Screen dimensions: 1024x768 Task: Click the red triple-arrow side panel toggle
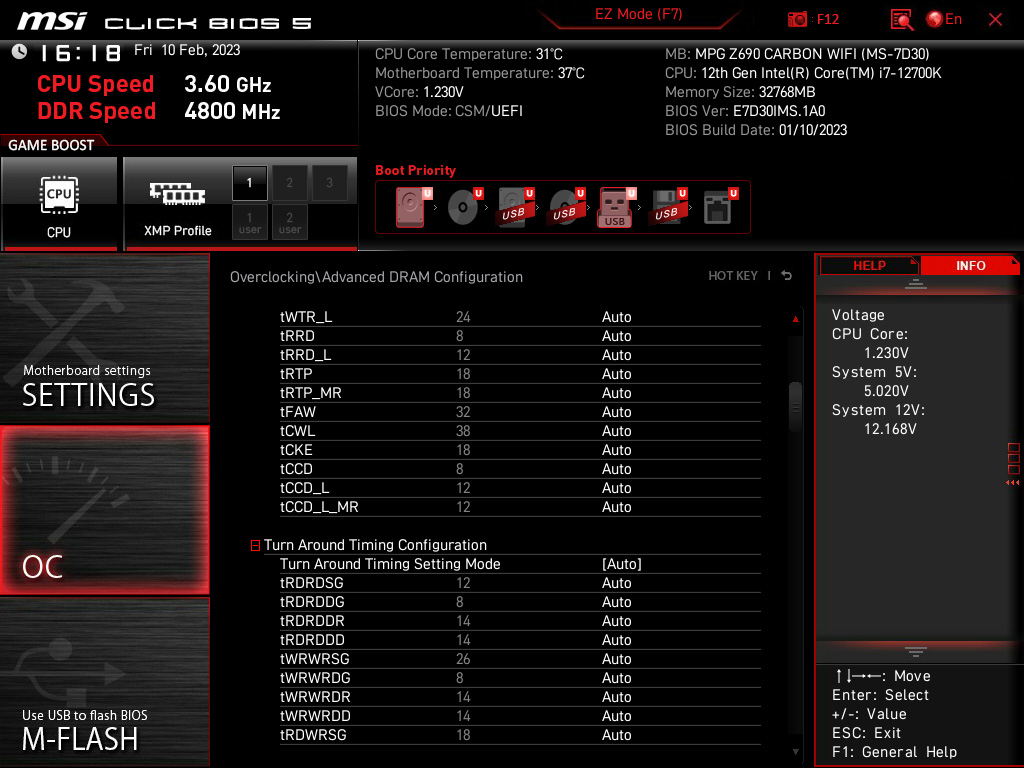(1012, 483)
